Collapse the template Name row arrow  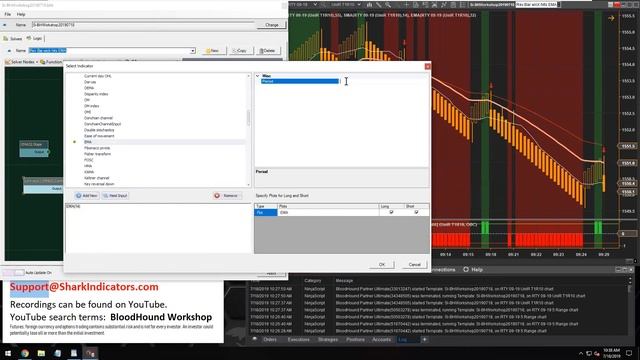[5, 25]
